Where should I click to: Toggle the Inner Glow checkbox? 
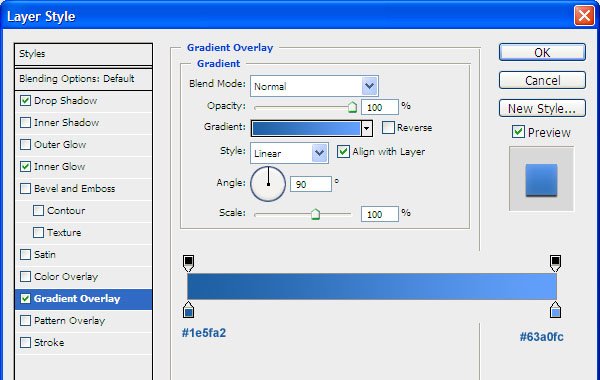pyautogui.click(x=25, y=166)
